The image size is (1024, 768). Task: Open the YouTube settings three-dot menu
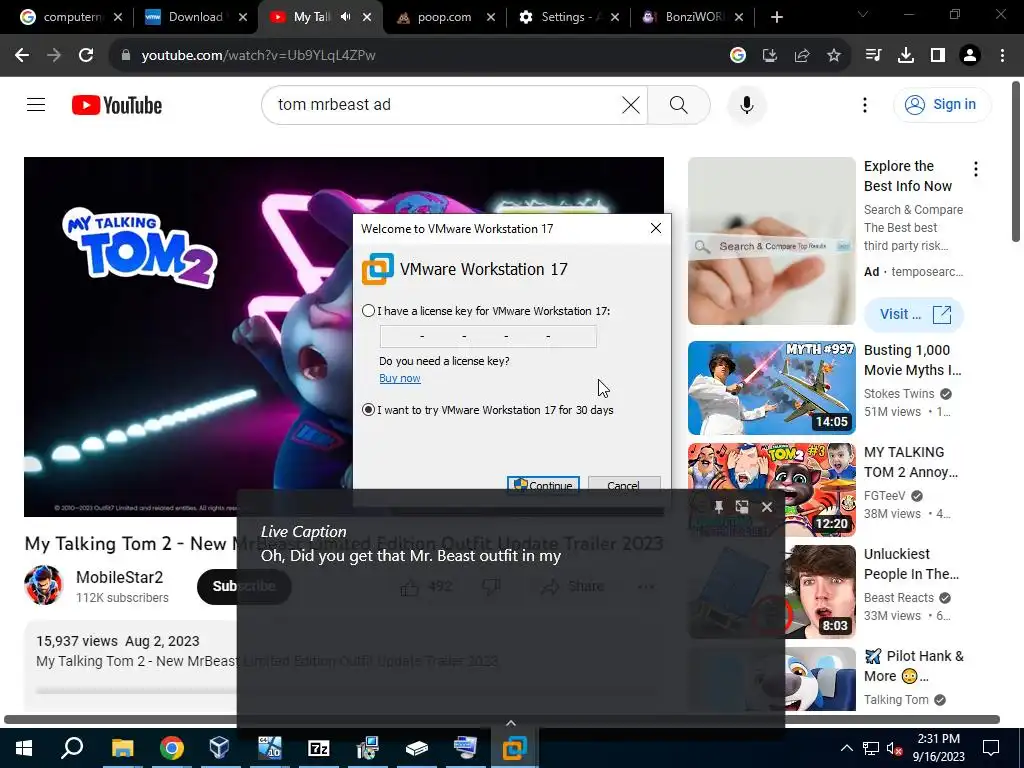tap(865, 104)
